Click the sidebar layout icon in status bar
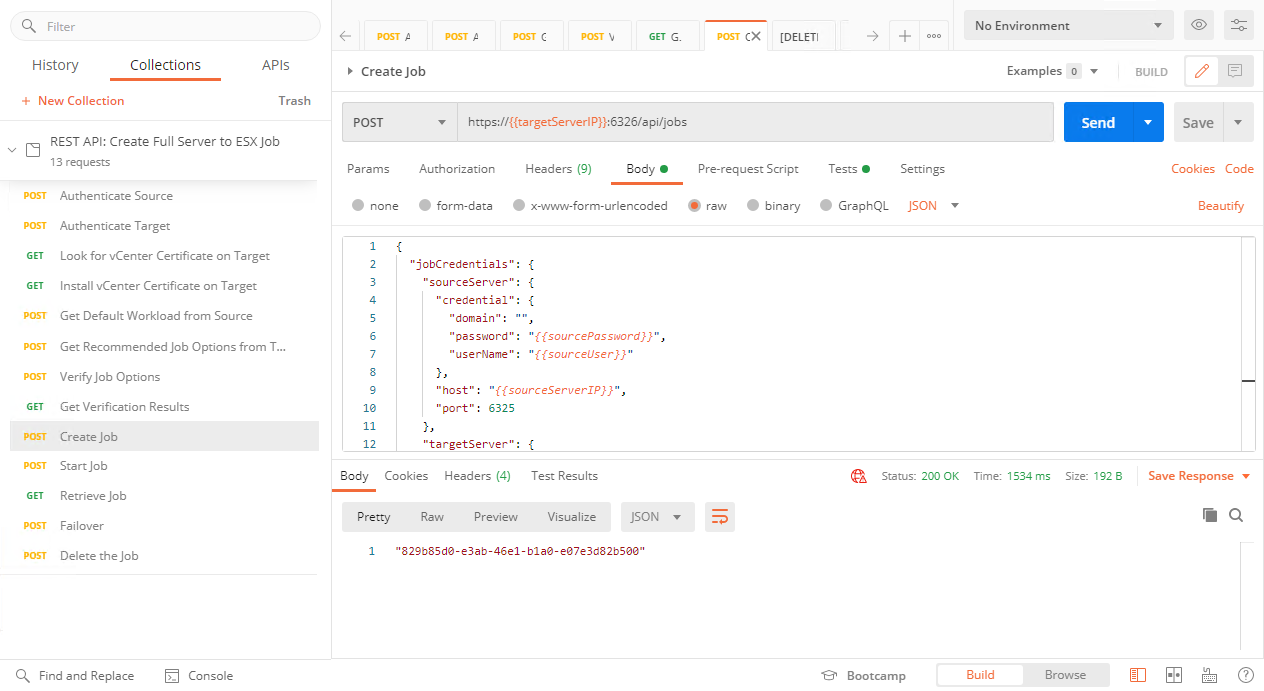This screenshot has height=691, width=1264. click(1138, 675)
